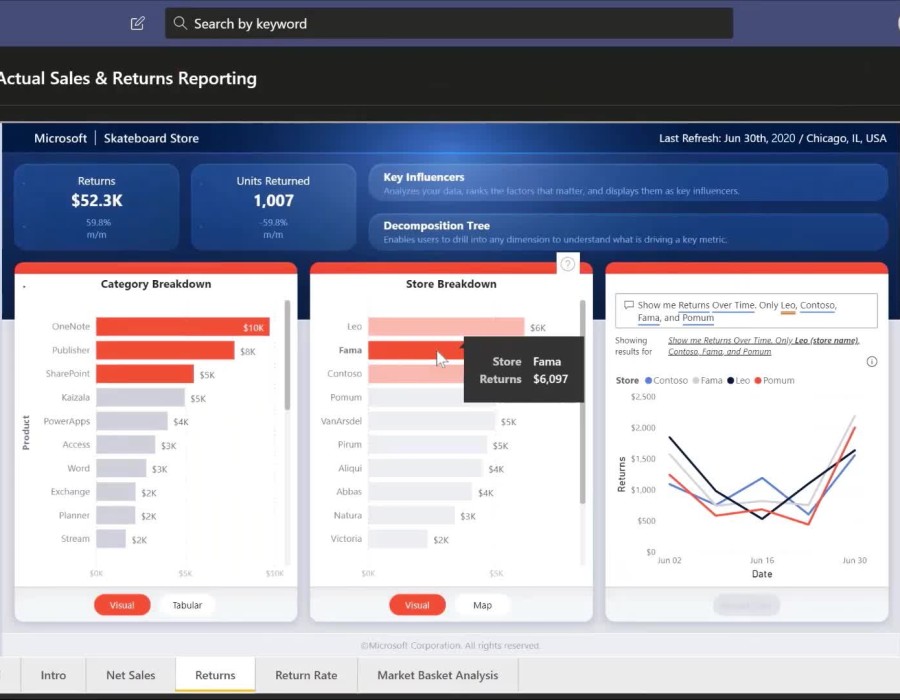Screen dimensions: 900x700
Task: Open the Decomposition Tree button
Action: pyautogui.click(x=628, y=232)
